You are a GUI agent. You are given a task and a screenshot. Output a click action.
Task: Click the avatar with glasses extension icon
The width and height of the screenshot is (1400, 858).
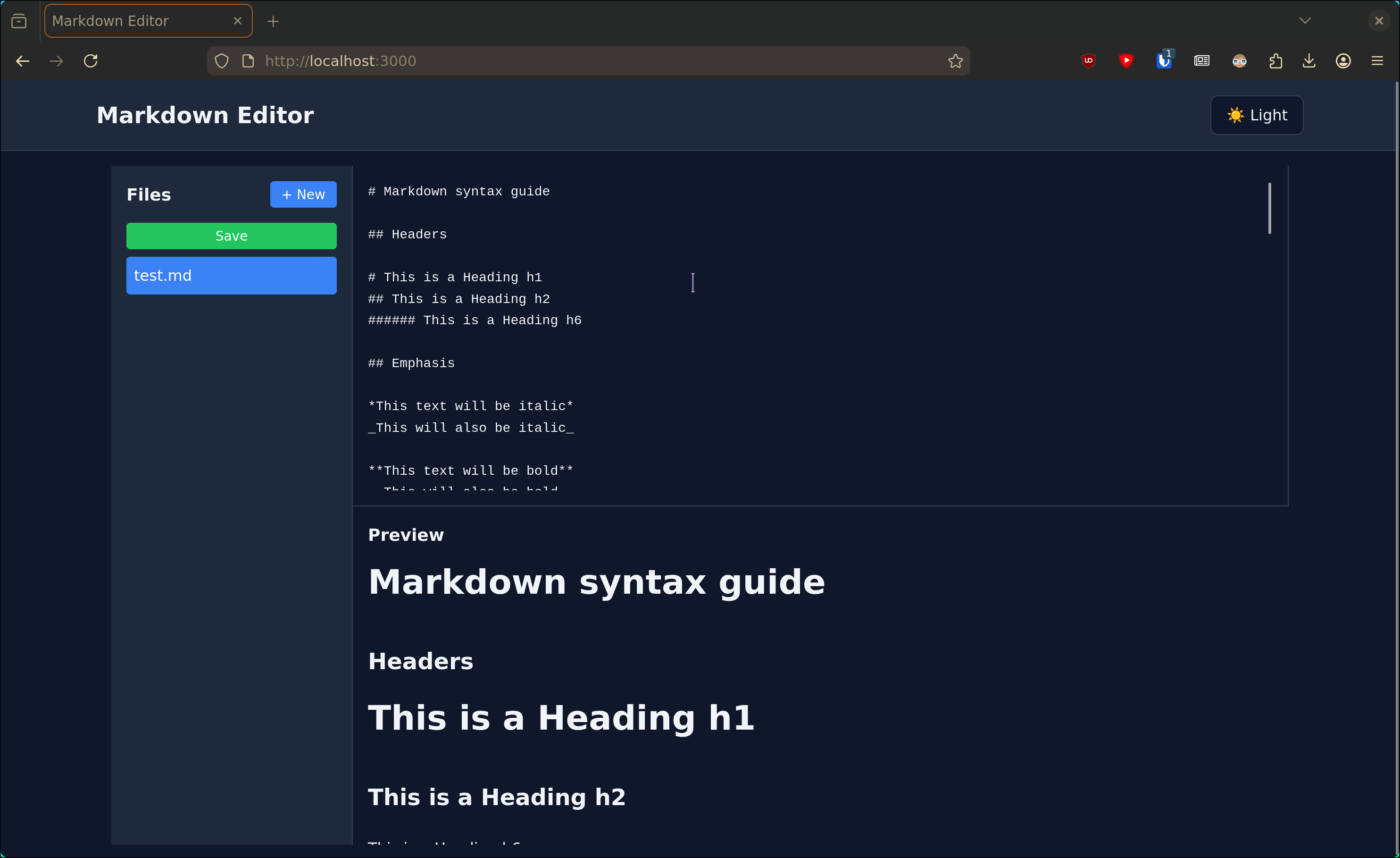point(1239,61)
